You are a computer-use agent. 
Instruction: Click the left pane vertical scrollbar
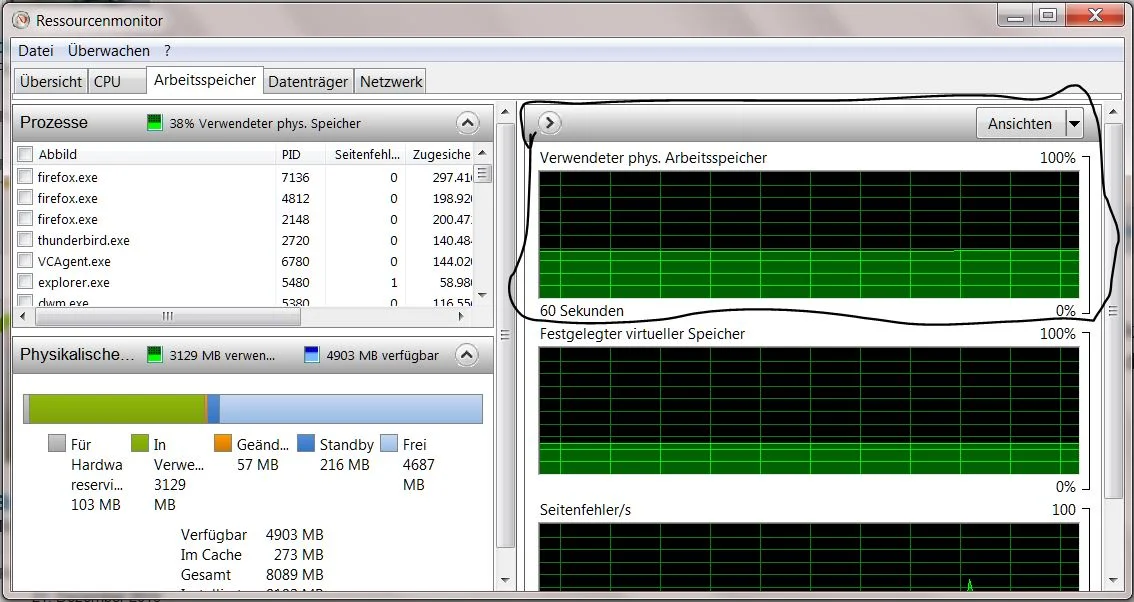coord(507,336)
